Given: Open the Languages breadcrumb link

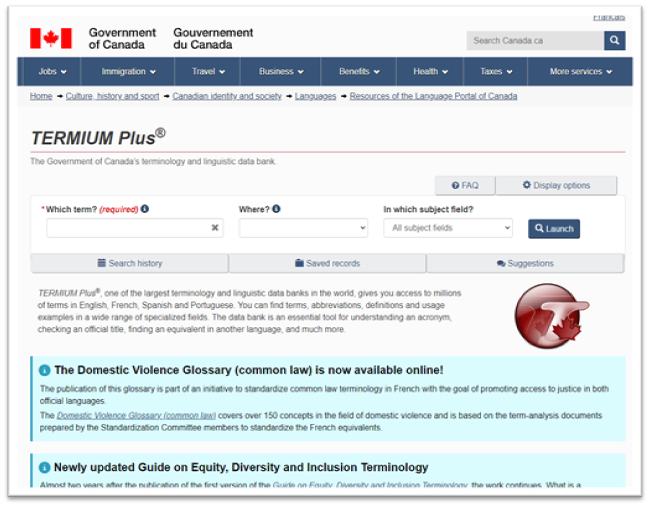Looking at the screenshot, I should 315,96.
